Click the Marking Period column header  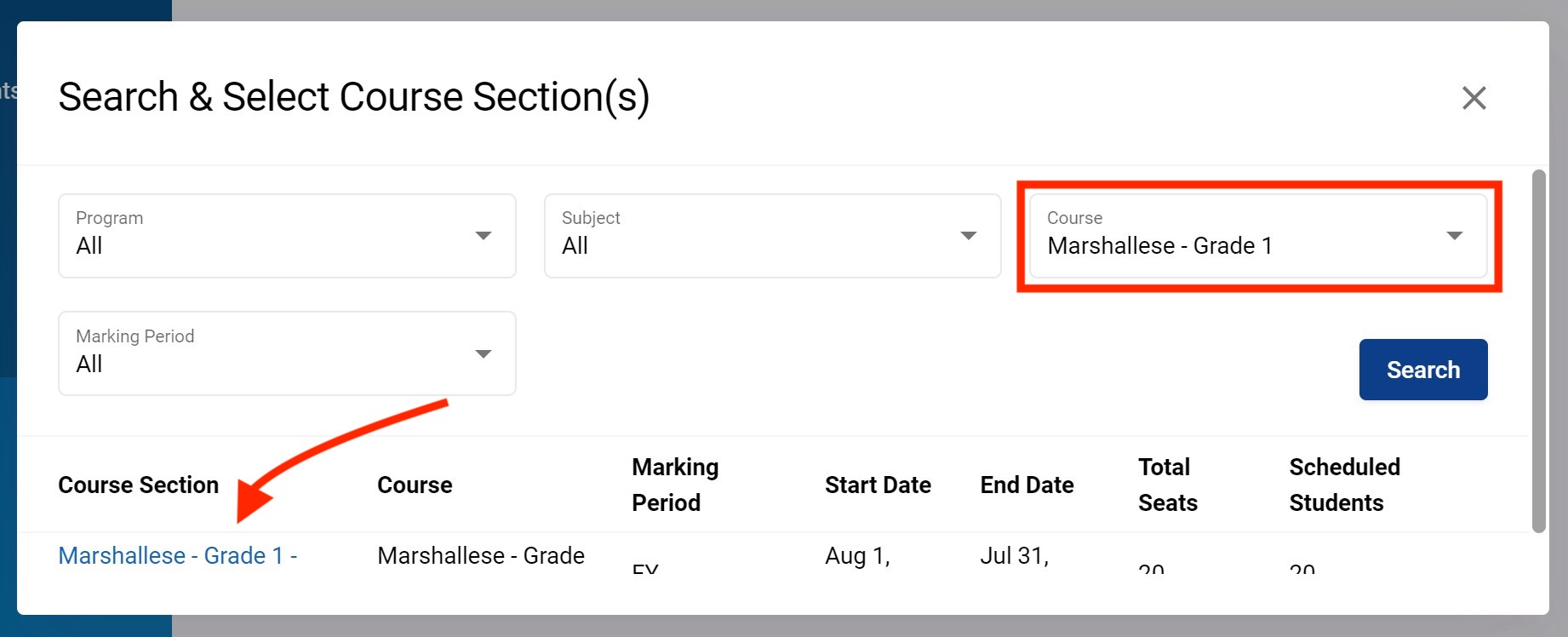[x=675, y=485]
